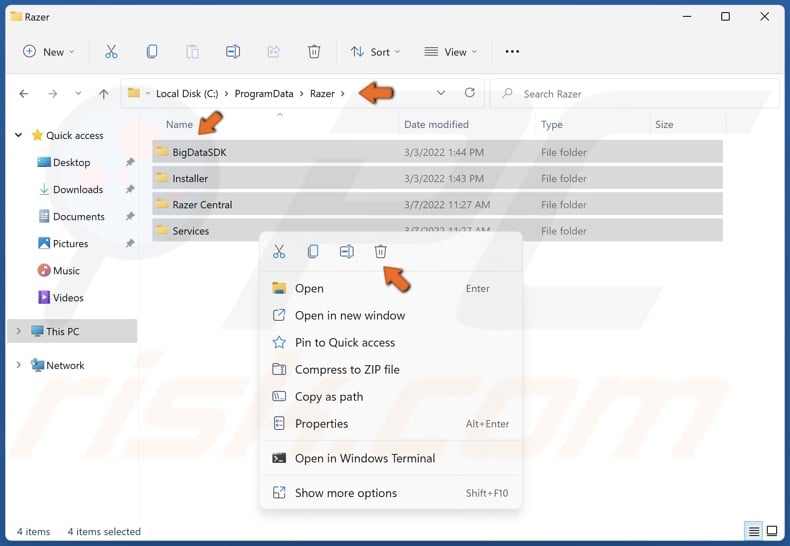Click the Delete trash icon in the top toolbar

[314, 51]
